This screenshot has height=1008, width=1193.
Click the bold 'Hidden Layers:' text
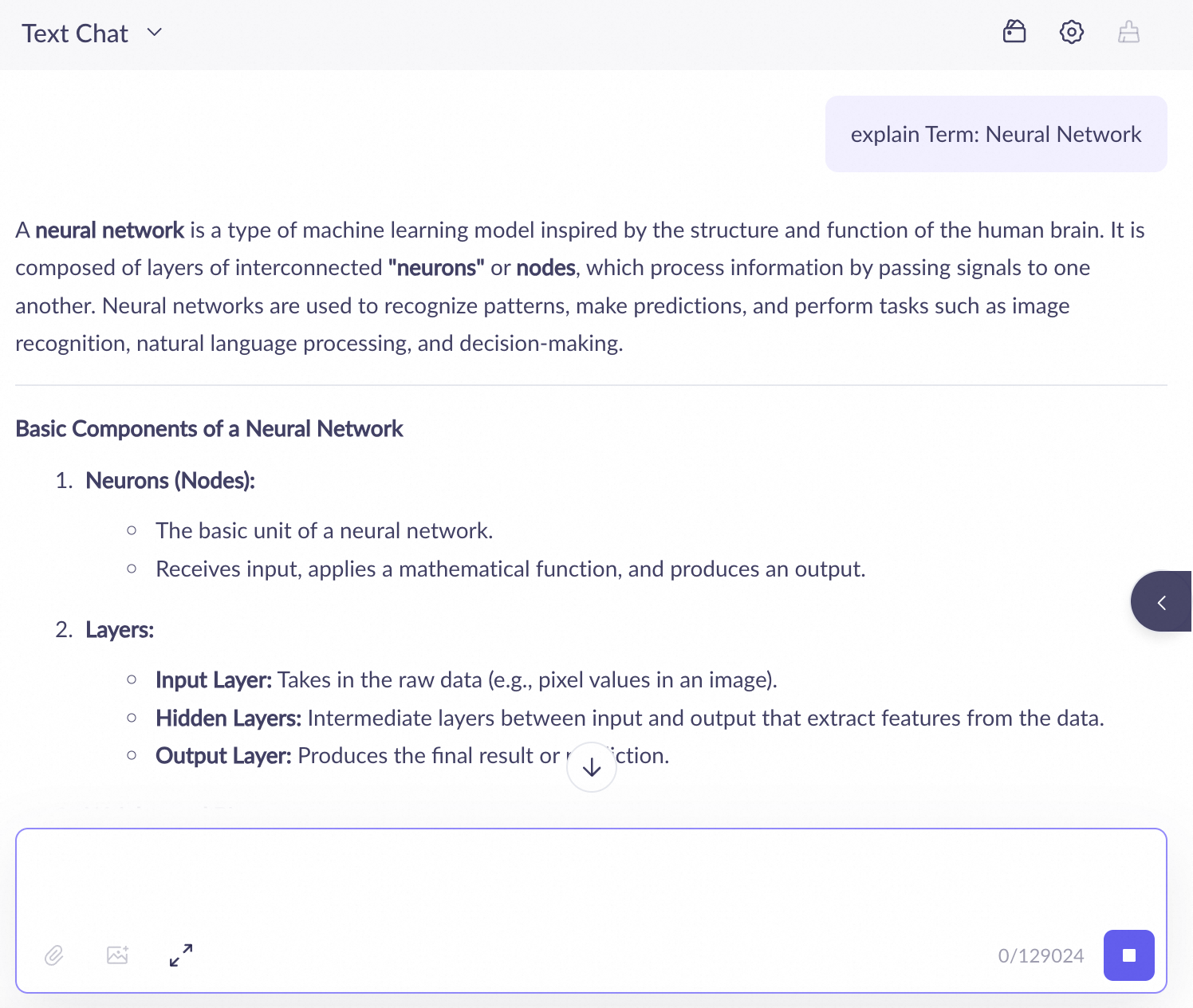(x=228, y=719)
